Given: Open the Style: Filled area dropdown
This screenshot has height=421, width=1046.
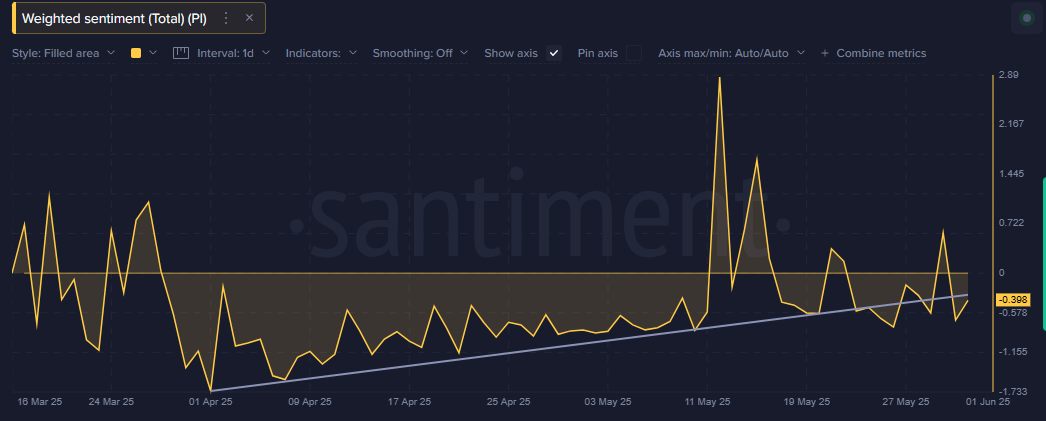Looking at the screenshot, I should [x=64, y=53].
